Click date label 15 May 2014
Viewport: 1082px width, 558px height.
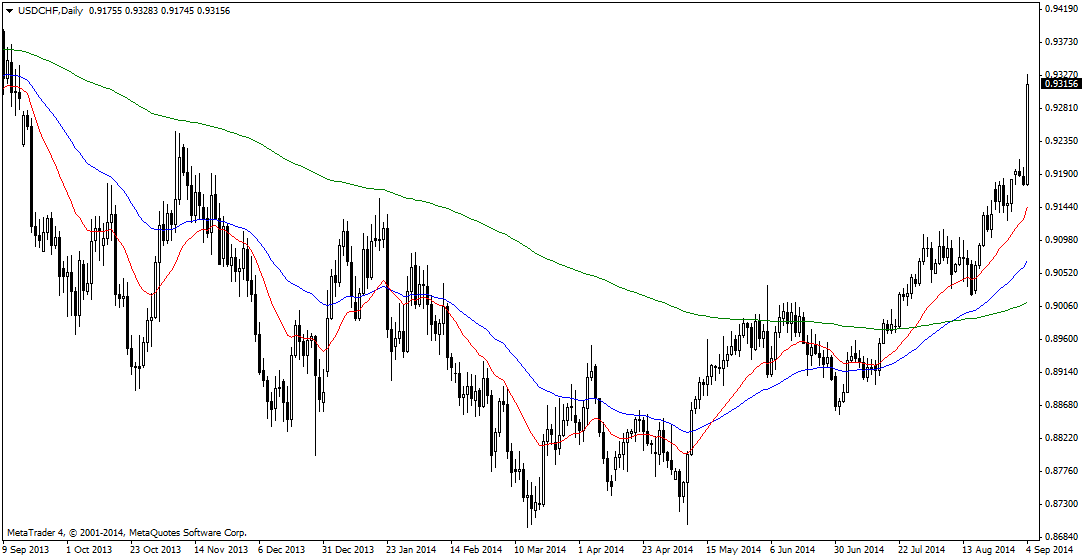tap(732, 550)
